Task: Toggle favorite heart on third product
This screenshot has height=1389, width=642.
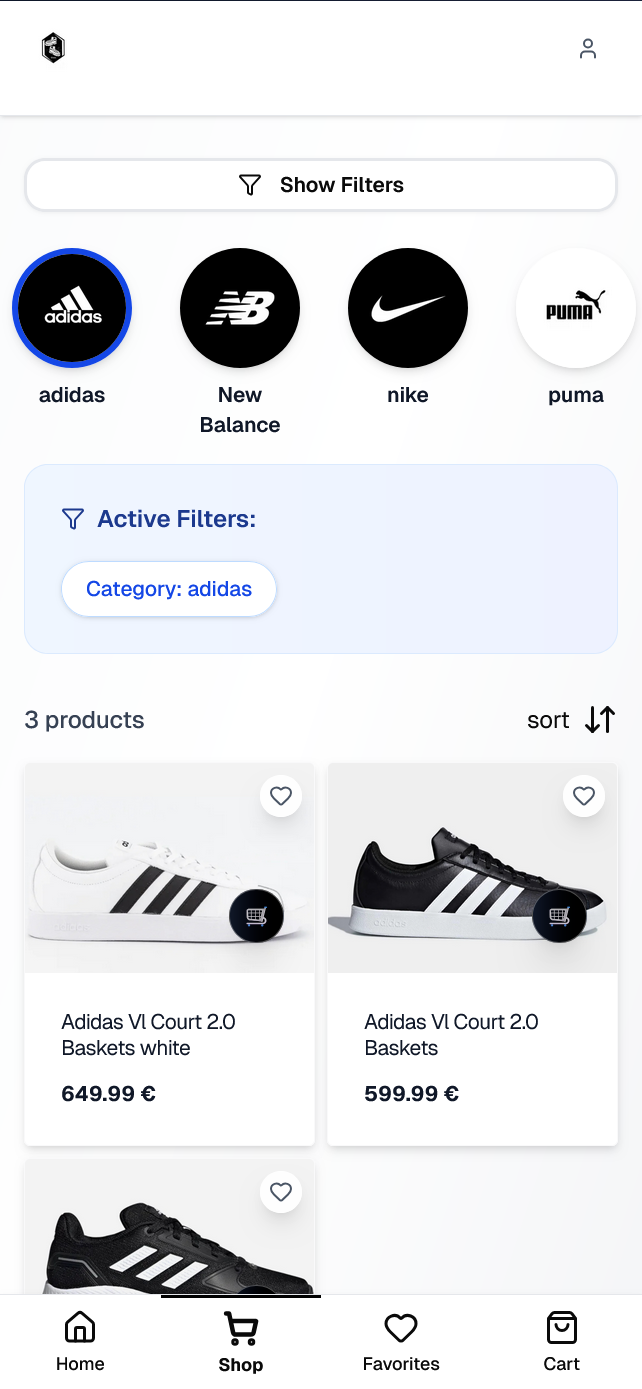Action: (281, 1192)
